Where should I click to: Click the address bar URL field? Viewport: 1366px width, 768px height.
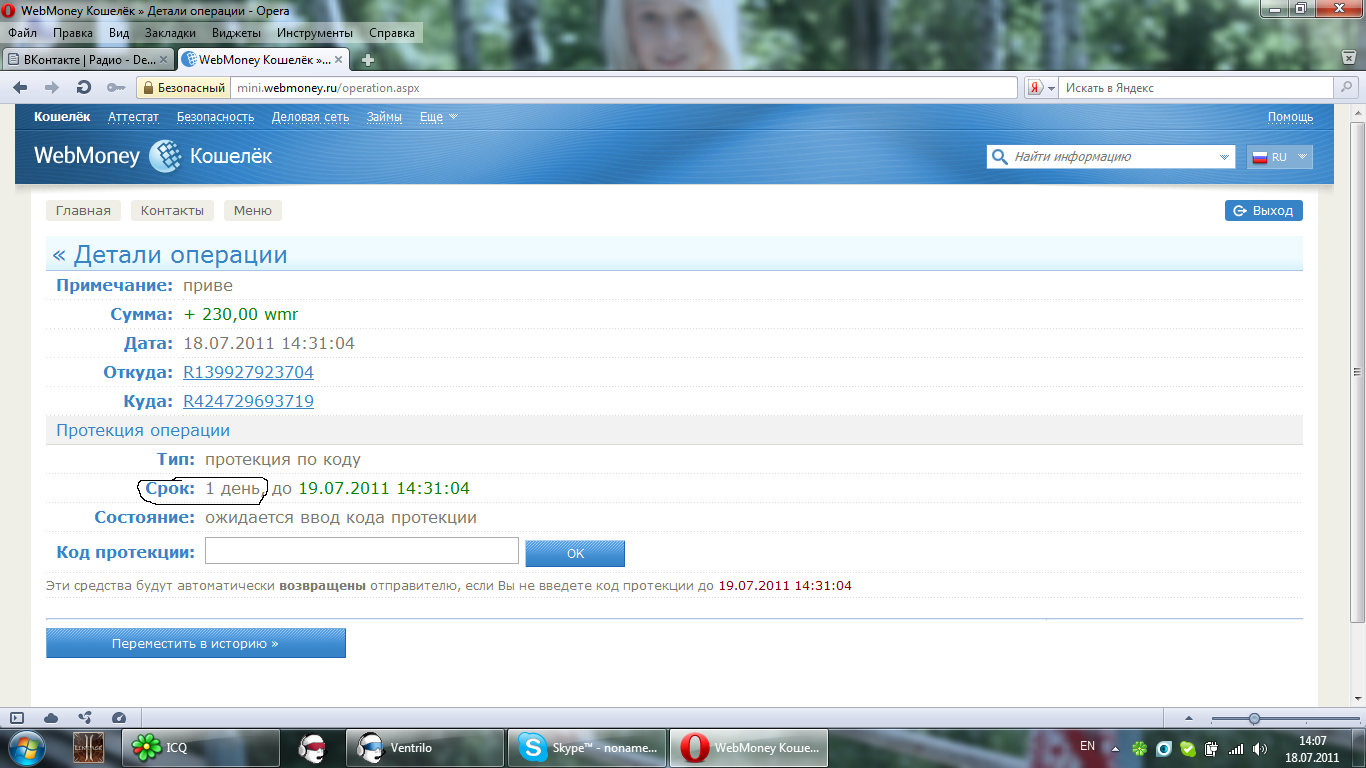tap(624, 88)
